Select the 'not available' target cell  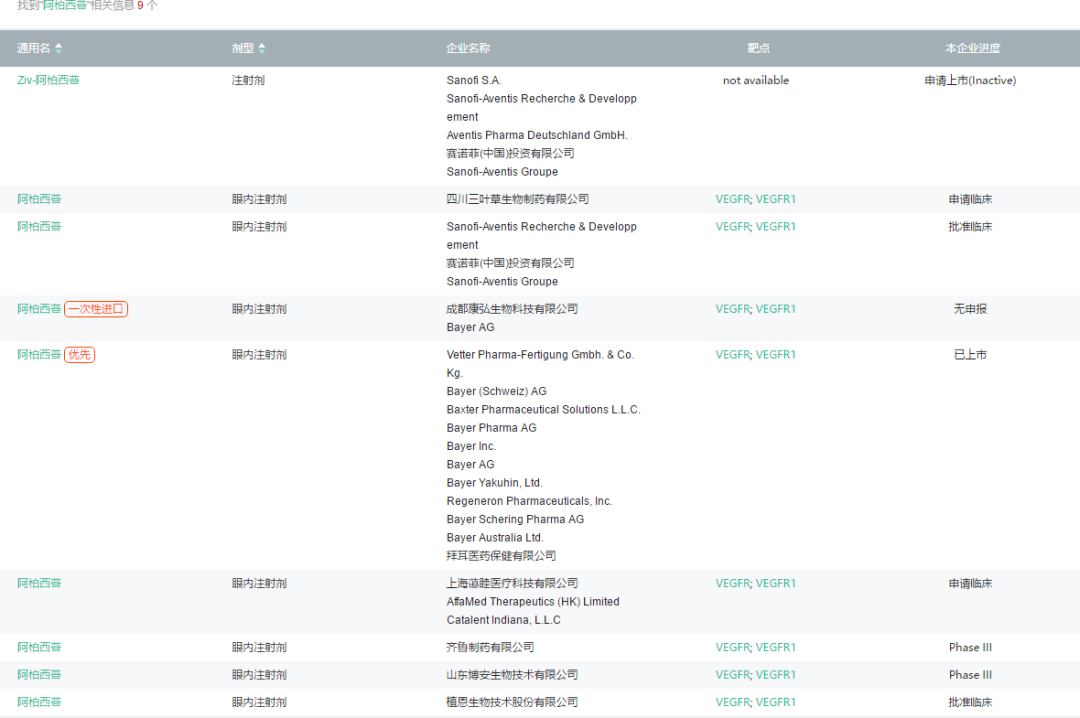[756, 80]
